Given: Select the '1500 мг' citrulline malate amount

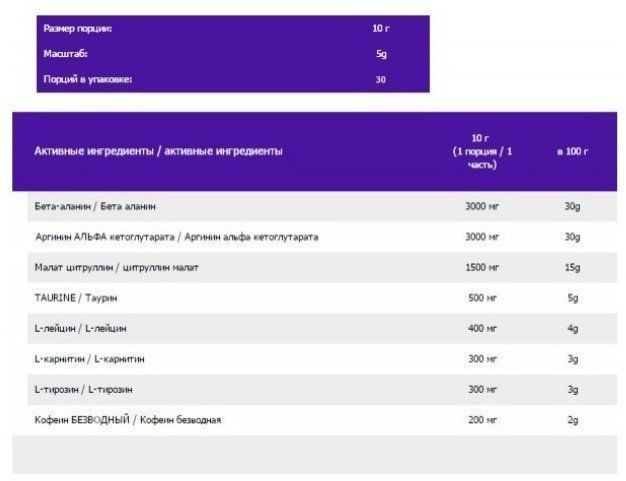Looking at the screenshot, I should 482,267.
